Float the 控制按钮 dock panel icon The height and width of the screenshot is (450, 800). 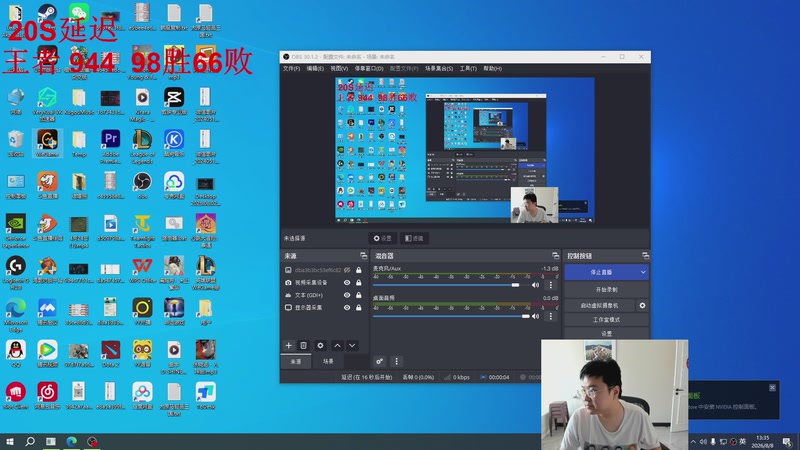[x=645, y=256]
